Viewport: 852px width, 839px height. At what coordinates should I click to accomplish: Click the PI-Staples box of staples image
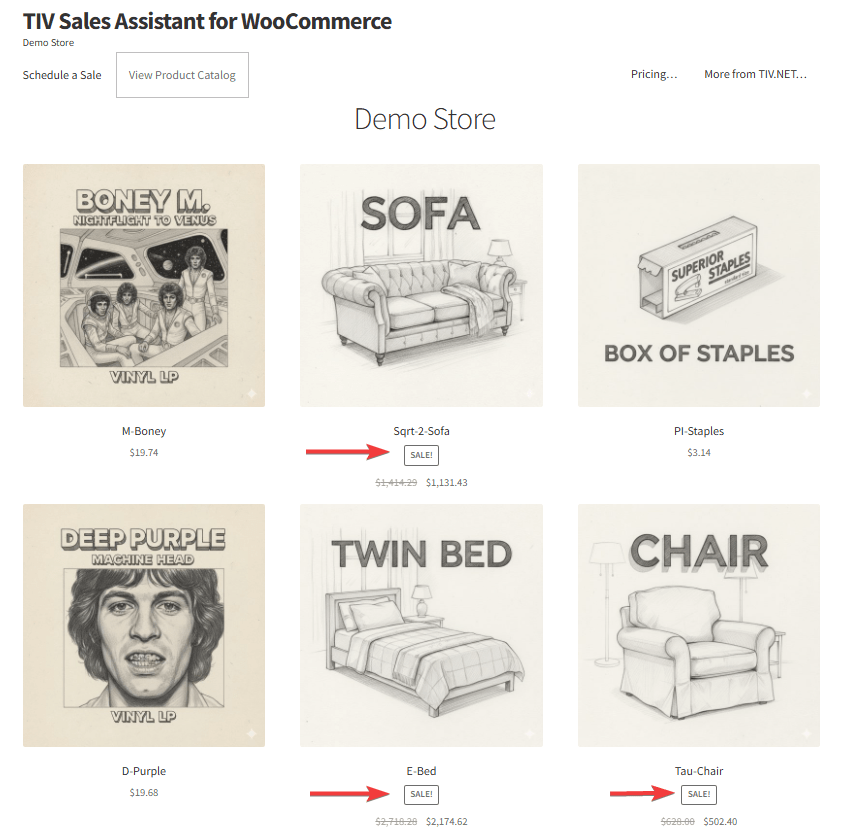pyautogui.click(x=698, y=285)
